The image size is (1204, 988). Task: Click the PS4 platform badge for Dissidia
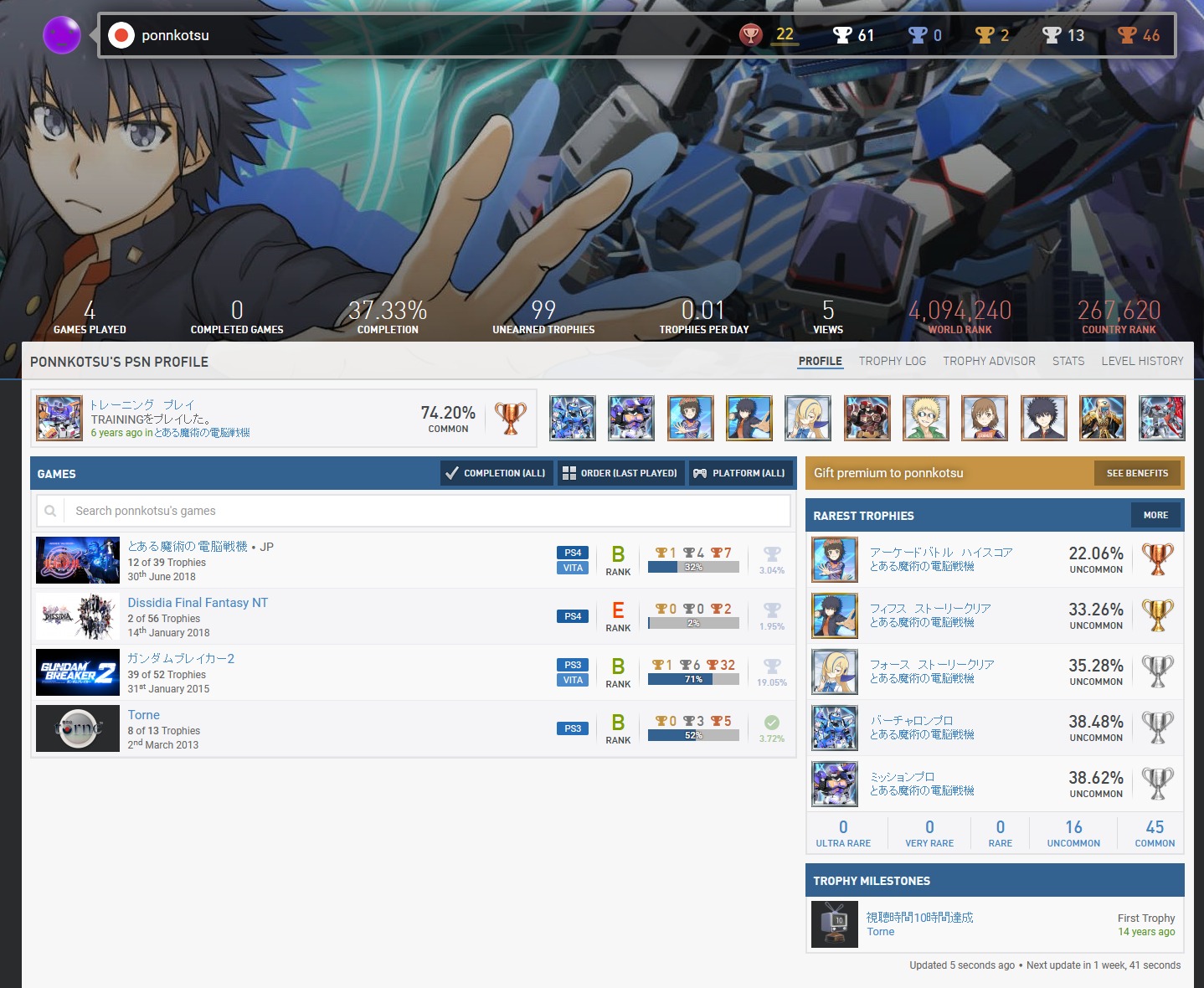(573, 616)
